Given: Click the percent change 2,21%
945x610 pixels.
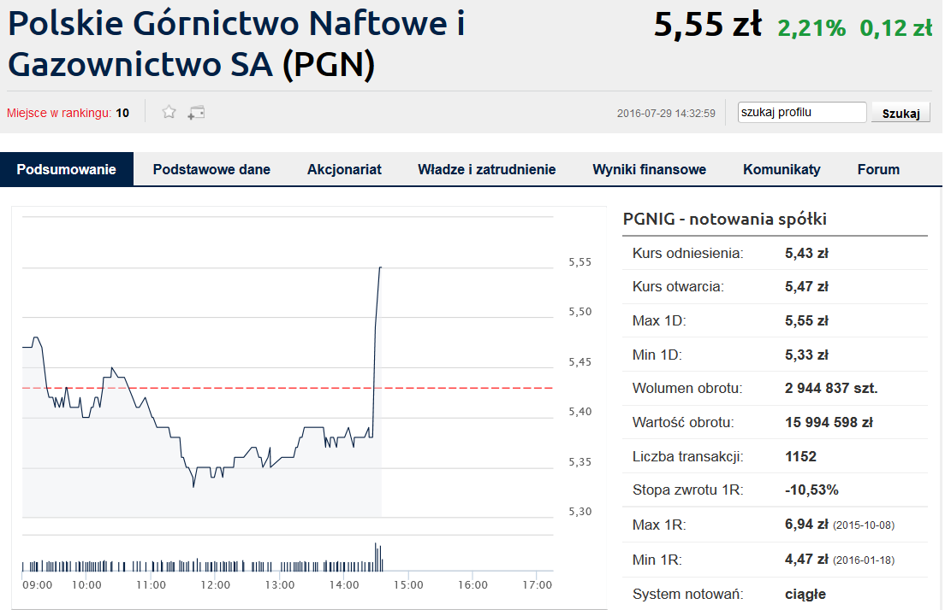Looking at the screenshot, I should (811, 28).
